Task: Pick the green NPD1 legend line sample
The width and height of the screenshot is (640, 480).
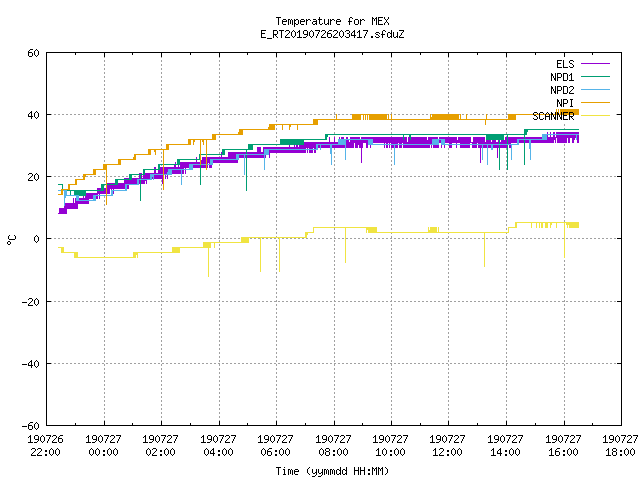Action: coord(595,77)
